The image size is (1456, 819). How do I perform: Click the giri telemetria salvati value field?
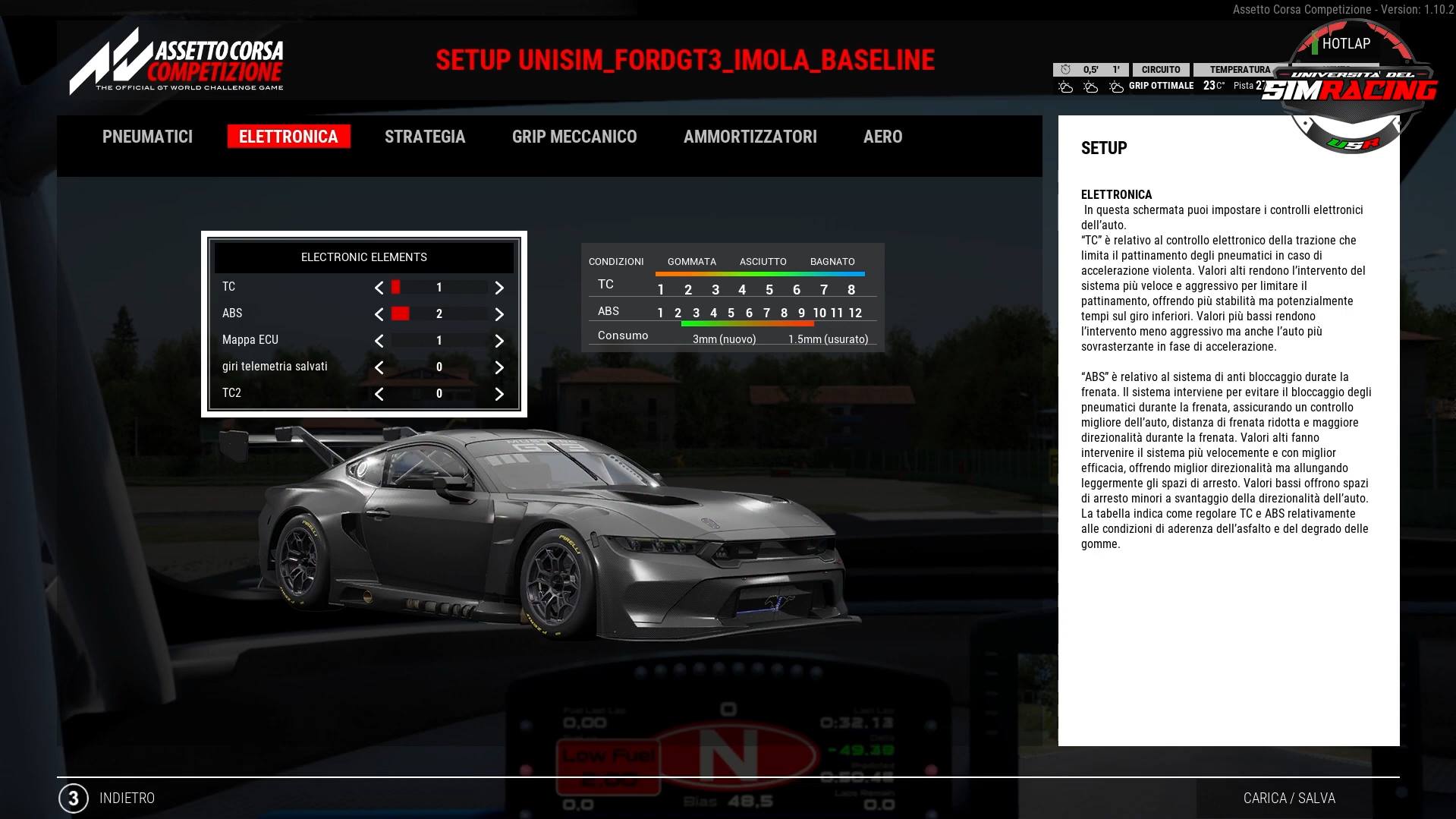pyautogui.click(x=438, y=367)
